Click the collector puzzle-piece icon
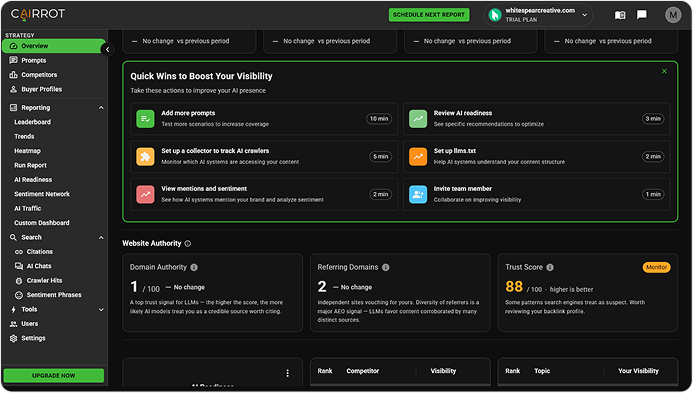This screenshot has height=393, width=693. point(145,156)
